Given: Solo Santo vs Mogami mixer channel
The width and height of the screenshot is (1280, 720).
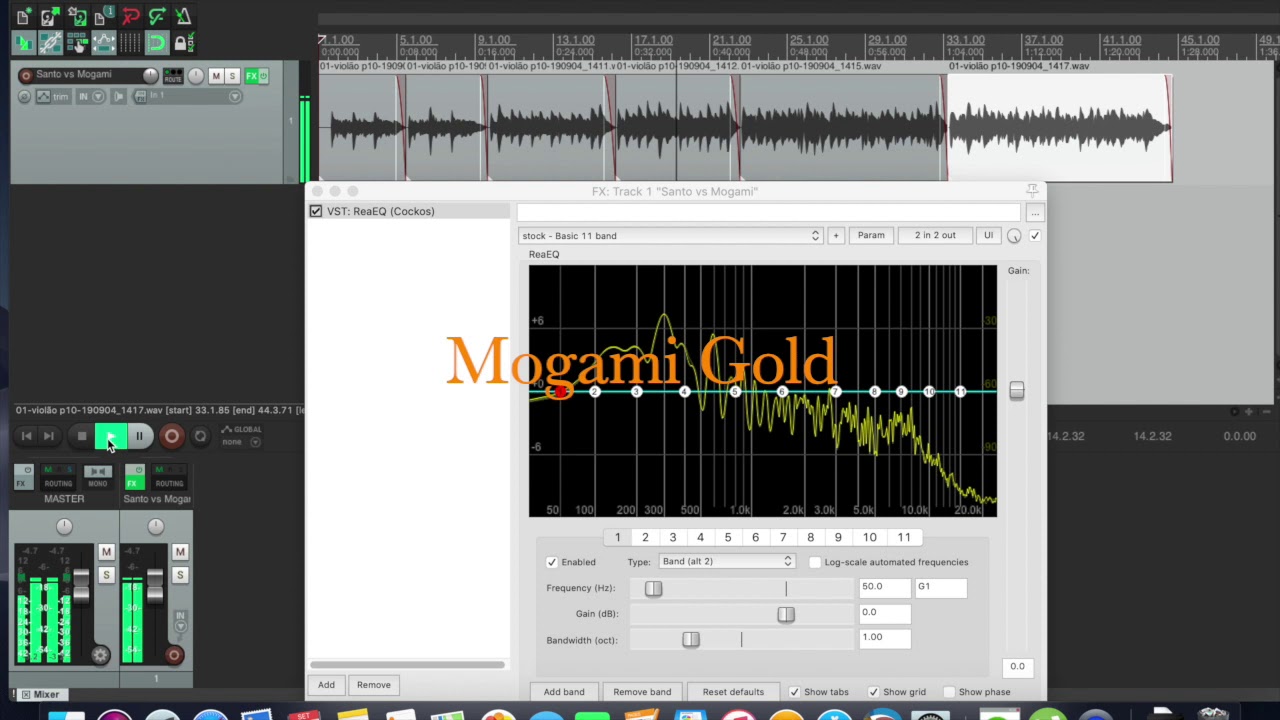Looking at the screenshot, I should pos(180,575).
